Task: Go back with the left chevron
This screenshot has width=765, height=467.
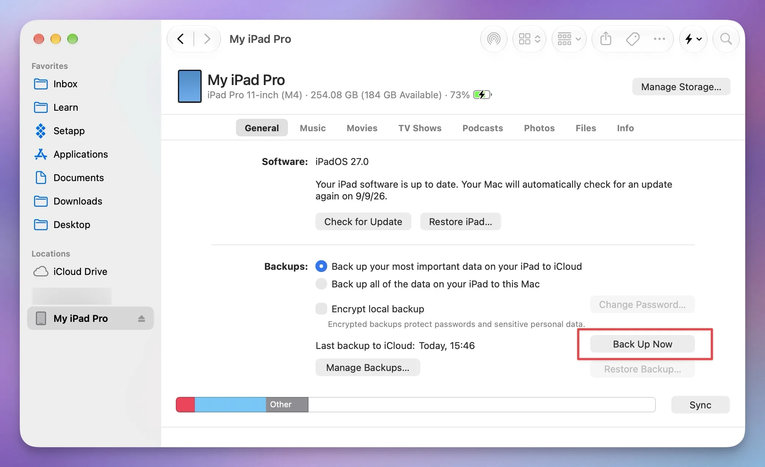Action: [x=181, y=39]
